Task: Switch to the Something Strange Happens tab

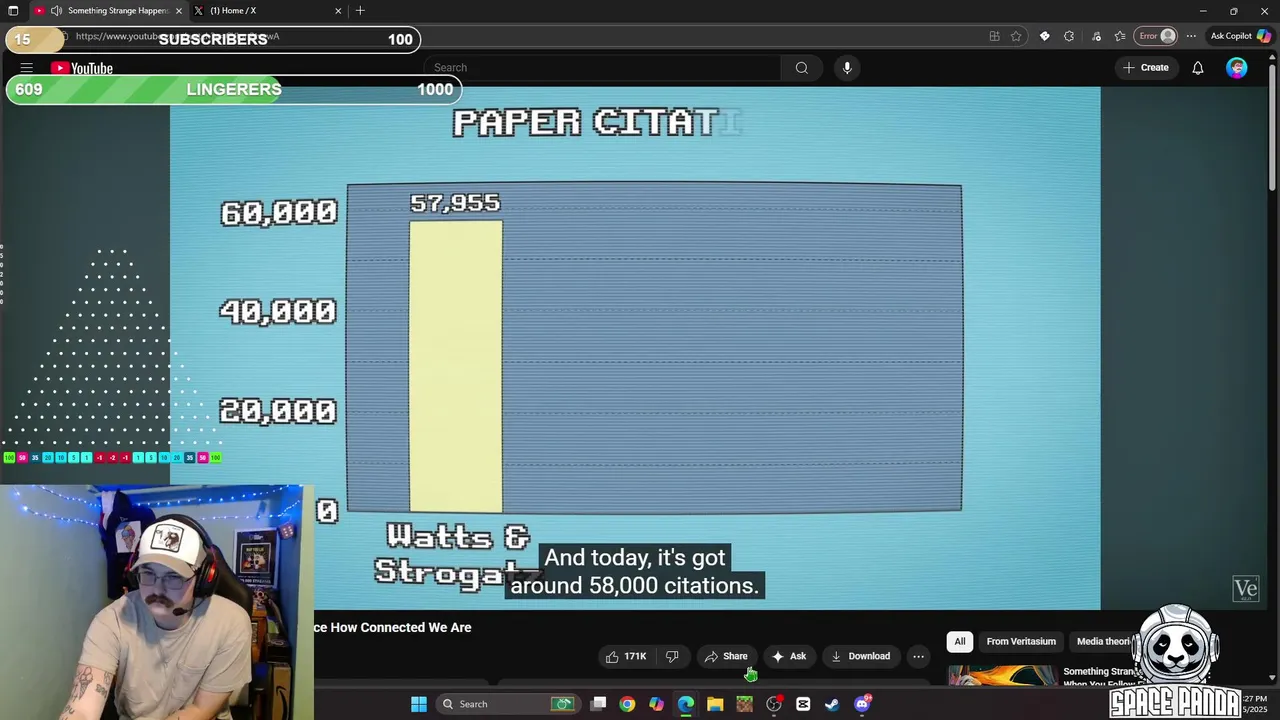Action: coord(109,11)
